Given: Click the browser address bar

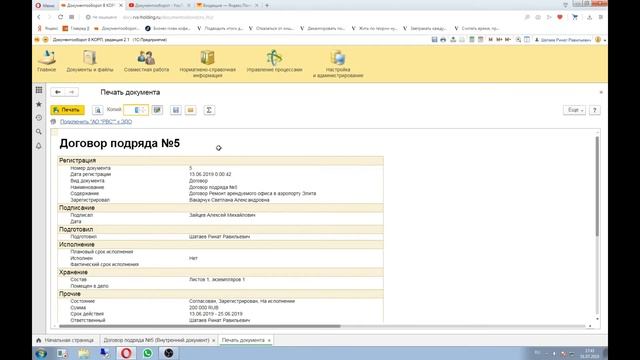Looking at the screenshot, I should [302, 17].
